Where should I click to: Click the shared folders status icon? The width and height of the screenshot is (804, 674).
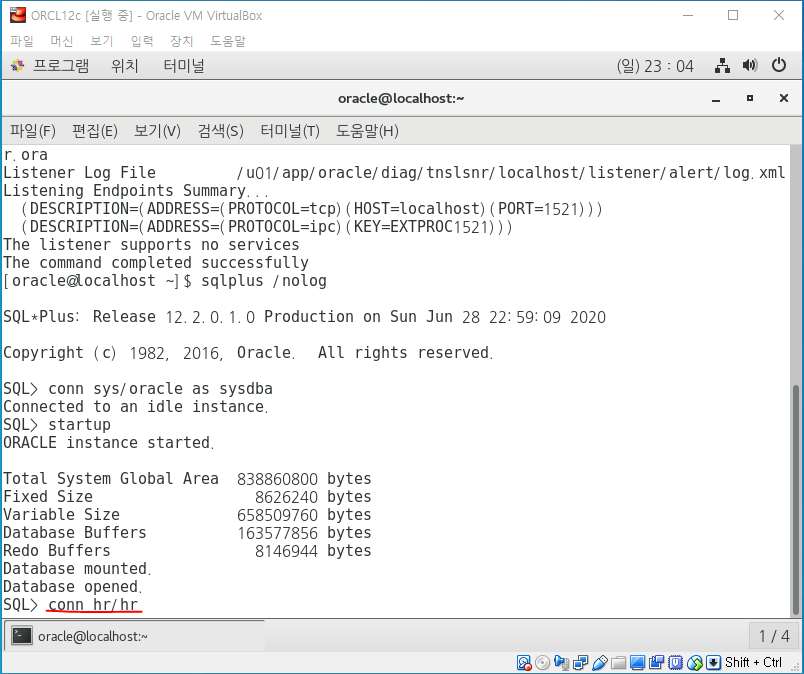click(x=618, y=663)
